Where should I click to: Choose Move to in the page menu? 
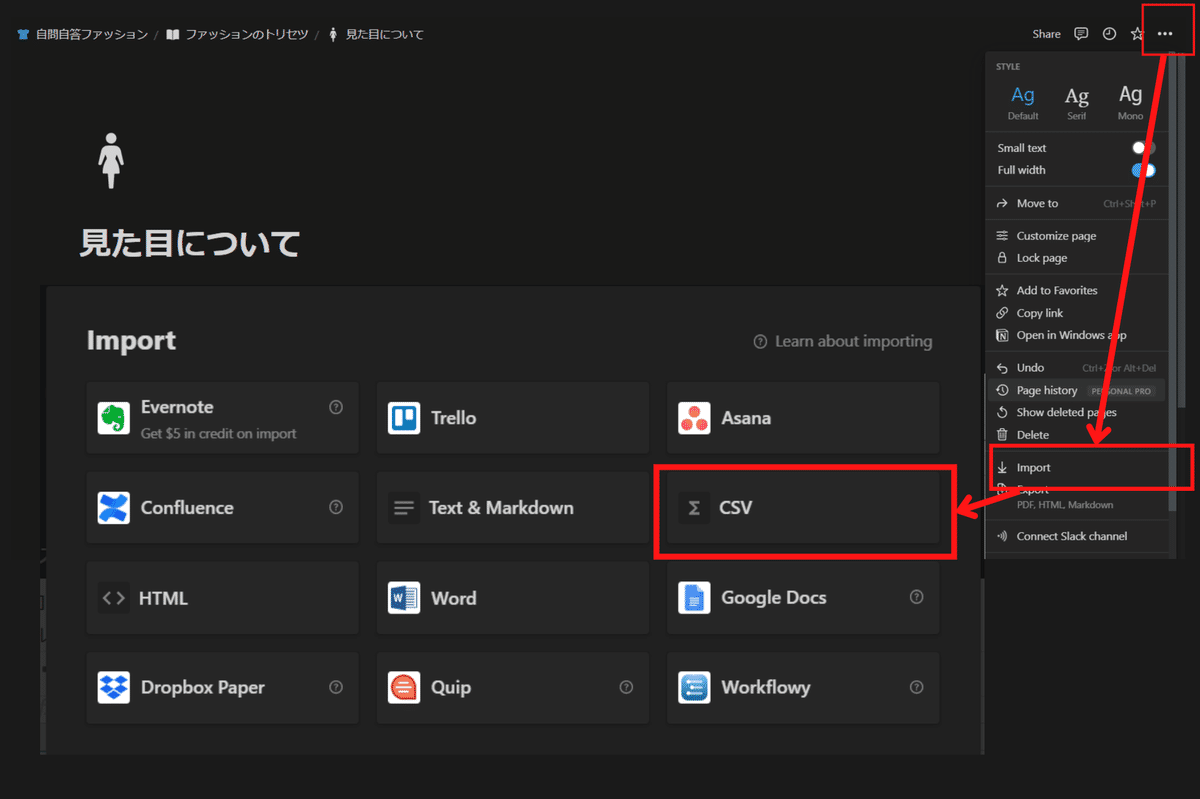[1077, 203]
